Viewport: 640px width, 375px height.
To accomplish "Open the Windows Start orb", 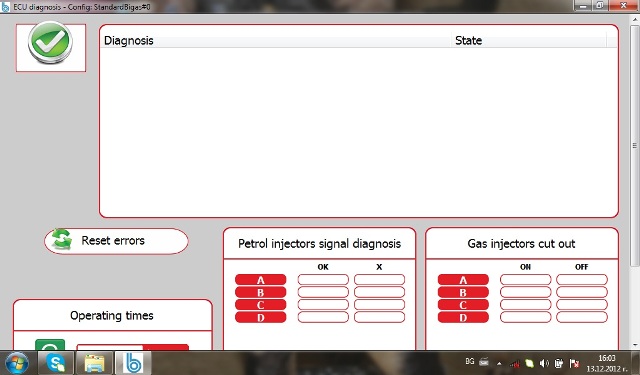I will (x=17, y=363).
